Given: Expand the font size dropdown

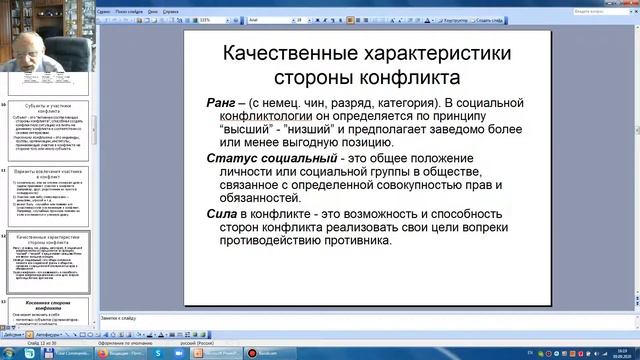Looking at the screenshot, I should click(x=310, y=20).
